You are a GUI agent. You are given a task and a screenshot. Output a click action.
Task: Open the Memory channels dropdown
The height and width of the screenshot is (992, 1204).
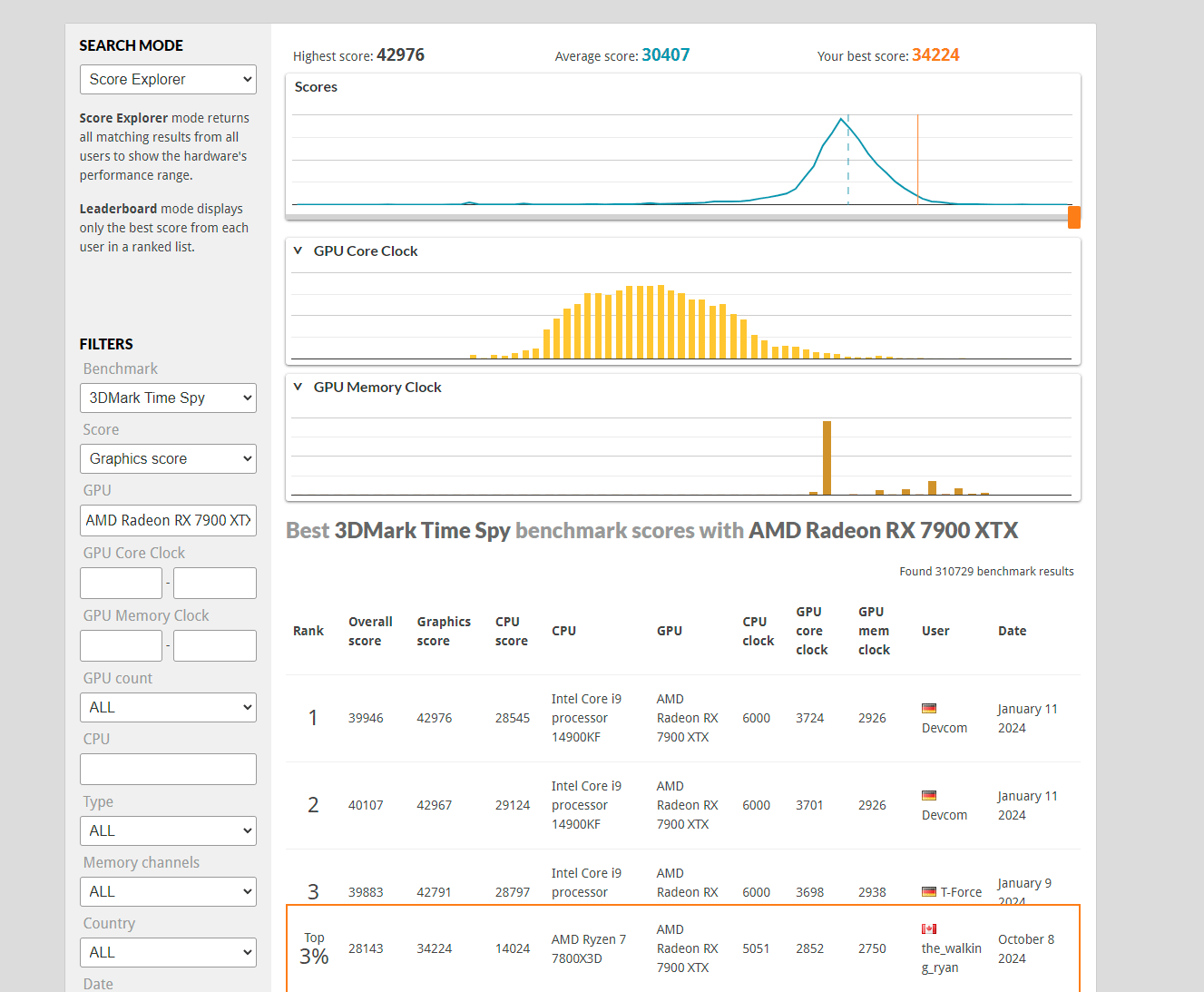[168, 892]
